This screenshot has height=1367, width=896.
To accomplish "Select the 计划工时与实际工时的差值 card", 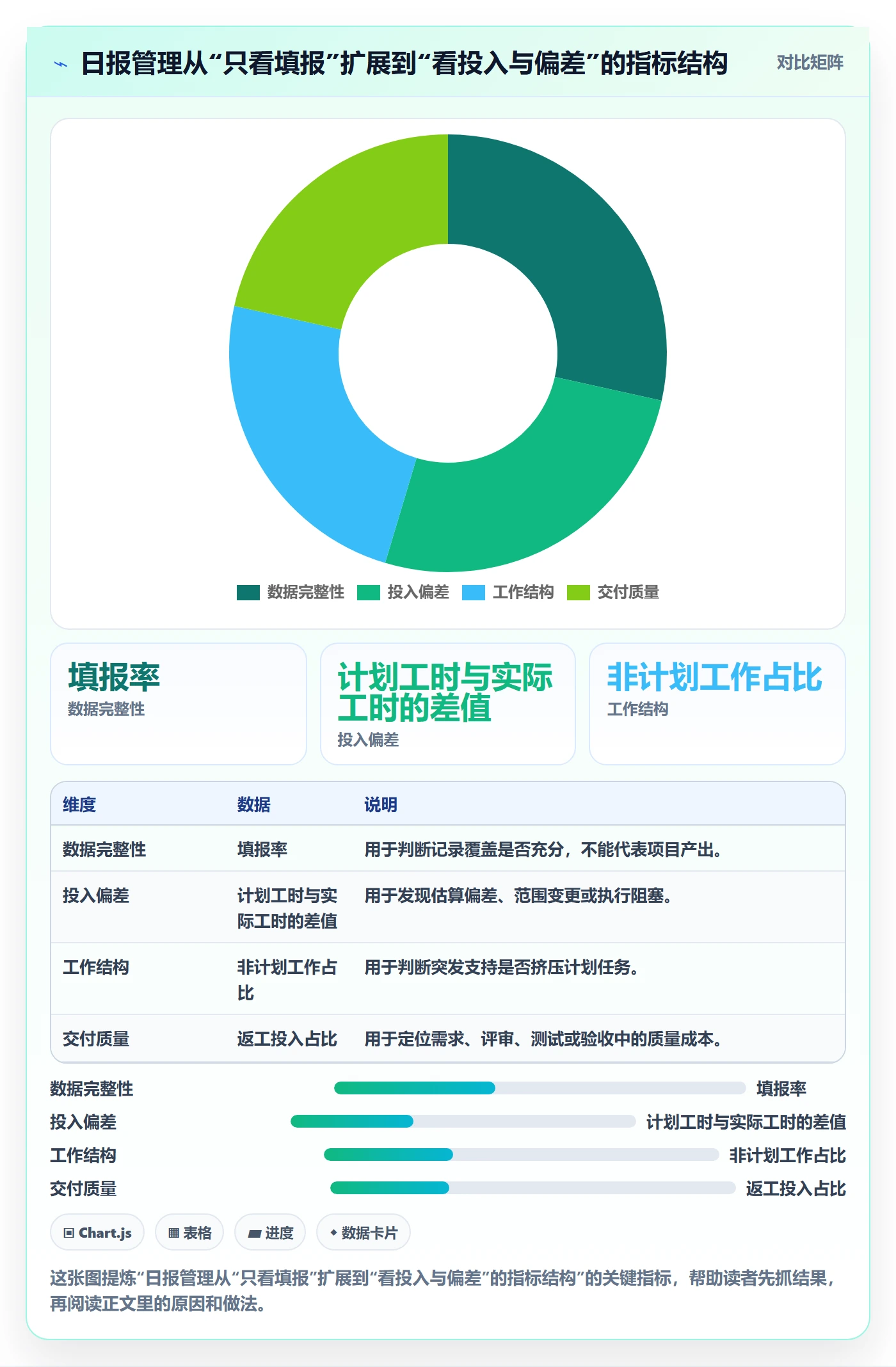I will click(448, 704).
